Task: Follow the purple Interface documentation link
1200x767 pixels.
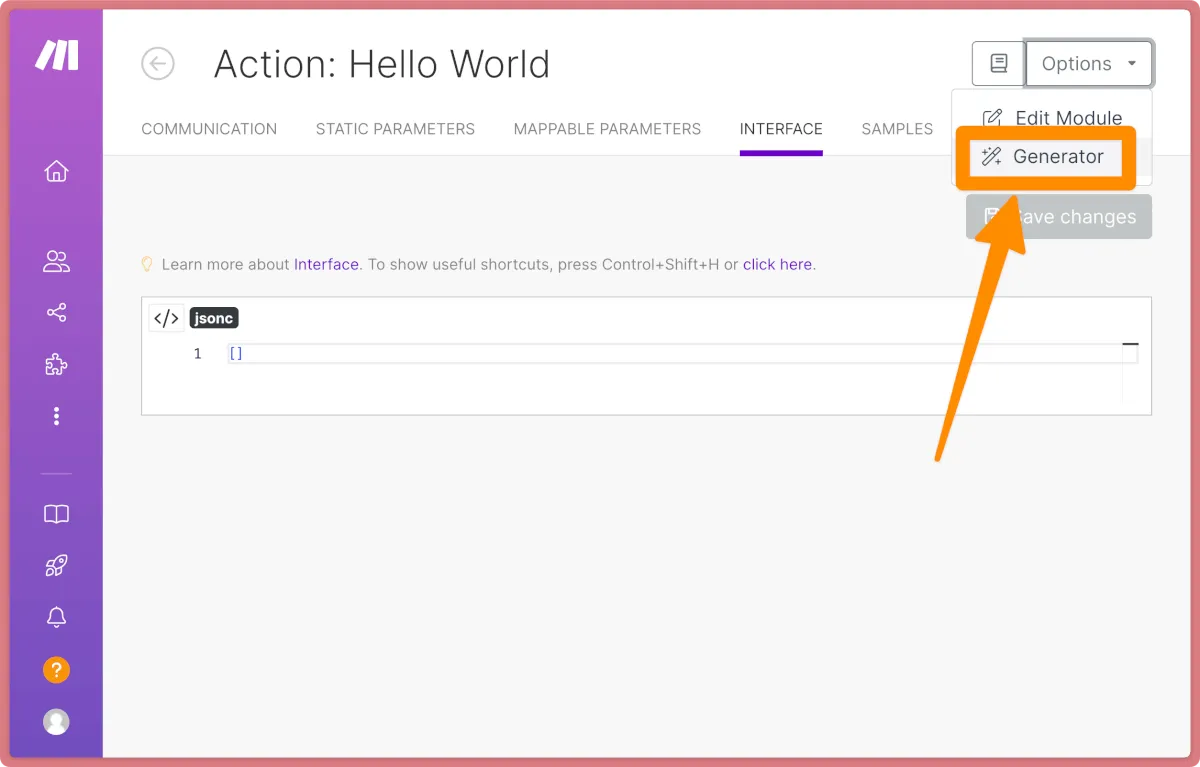Action: (x=326, y=265)
